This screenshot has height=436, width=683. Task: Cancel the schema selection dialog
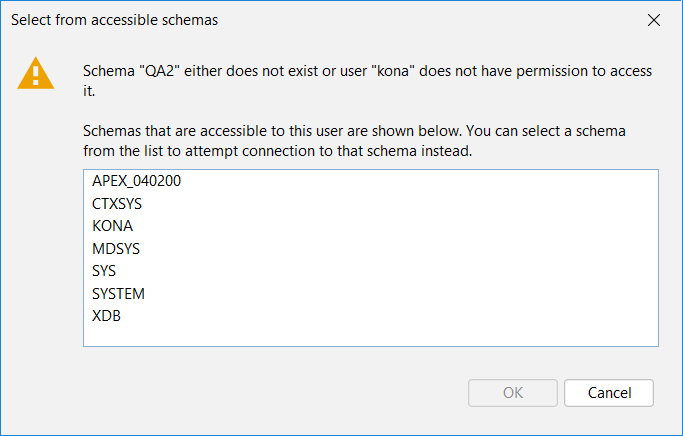tap(609, 393)
